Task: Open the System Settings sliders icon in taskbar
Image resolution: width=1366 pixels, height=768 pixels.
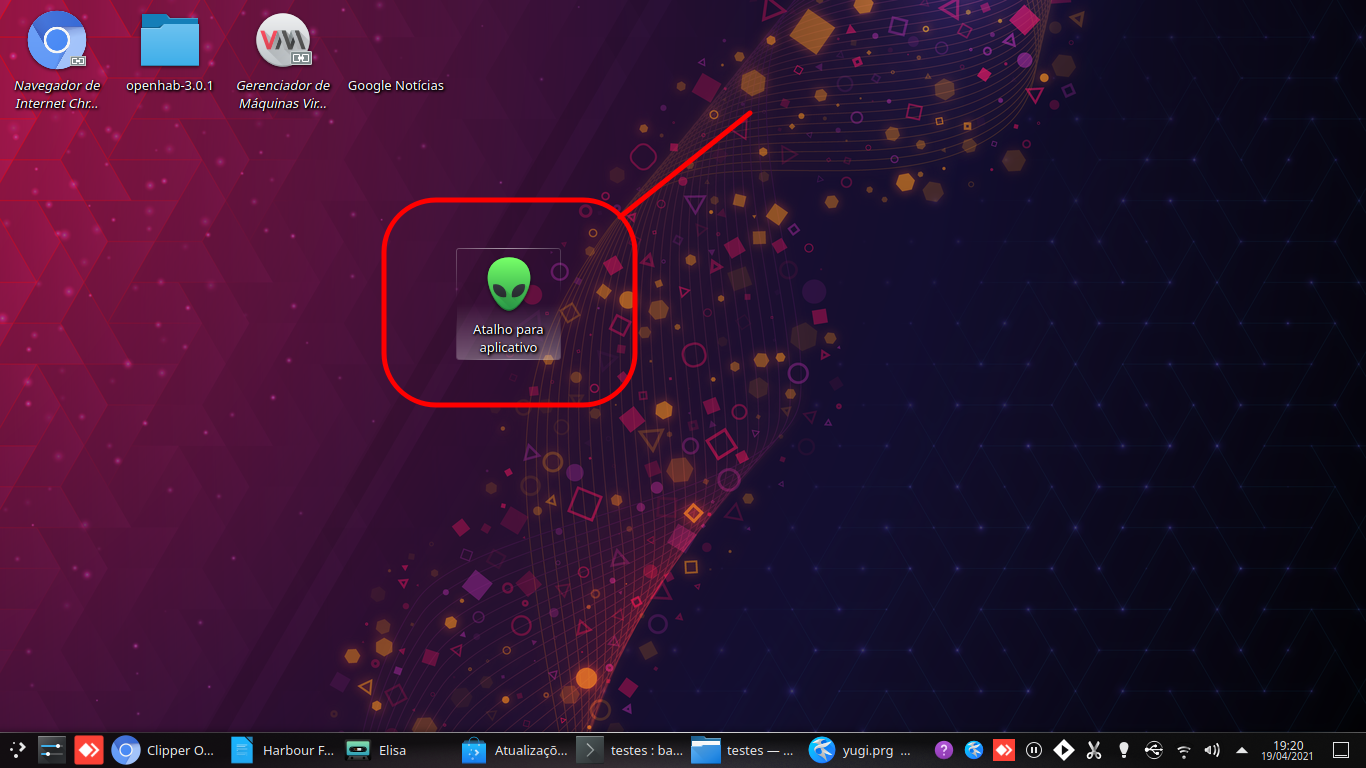Action: pos(52,750)
